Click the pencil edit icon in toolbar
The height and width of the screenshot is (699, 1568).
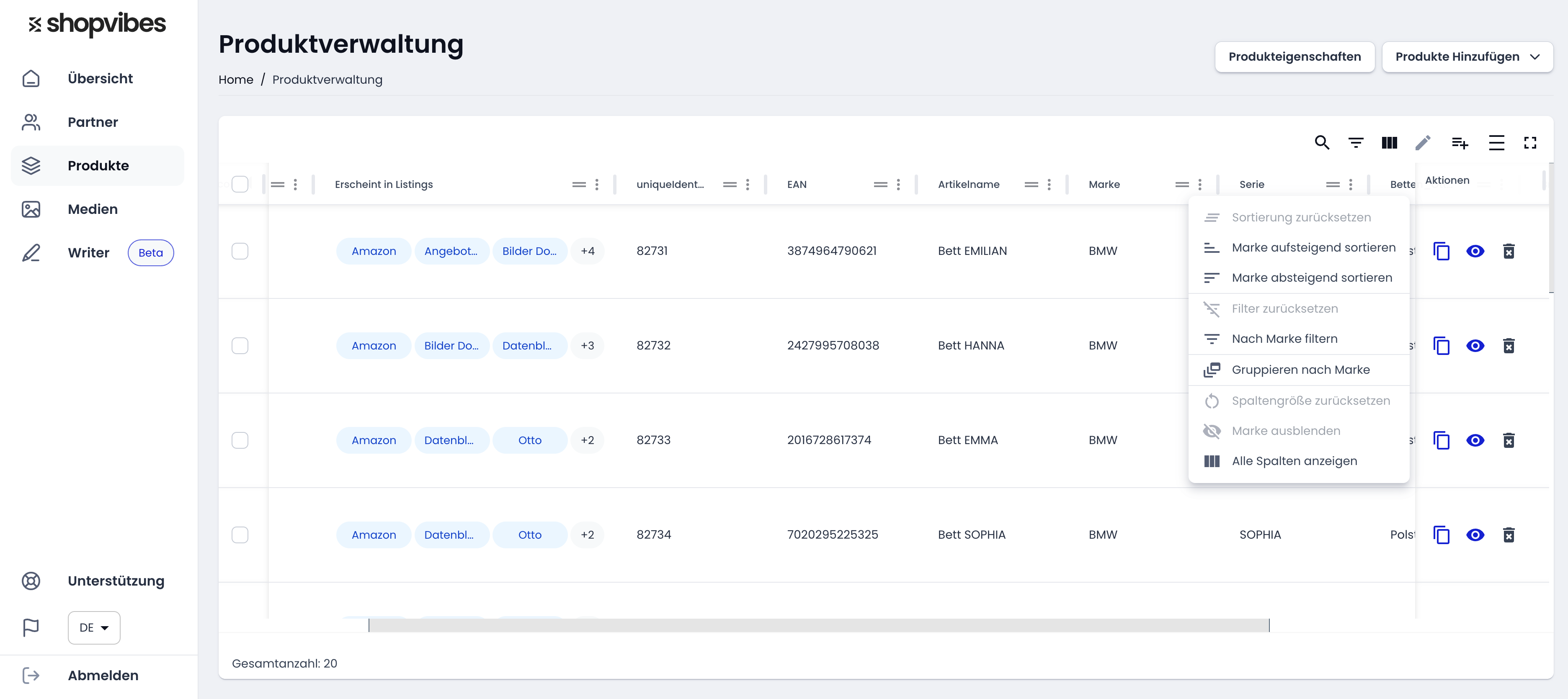click(x=1423, y=143)
